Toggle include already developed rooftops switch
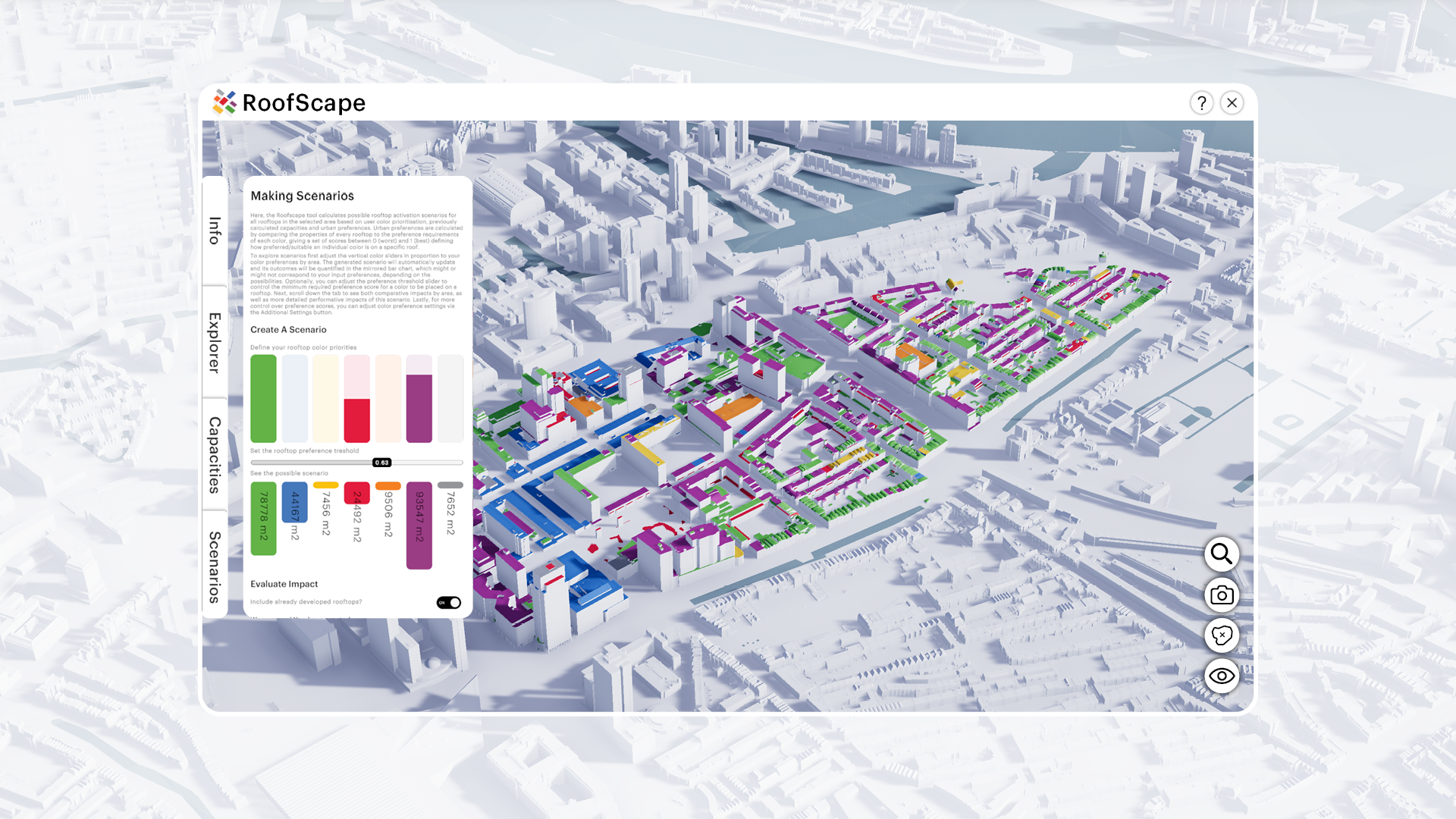The width and height of the screenshot is (1456, 819). pyautogui.click(x=449, y=603)
